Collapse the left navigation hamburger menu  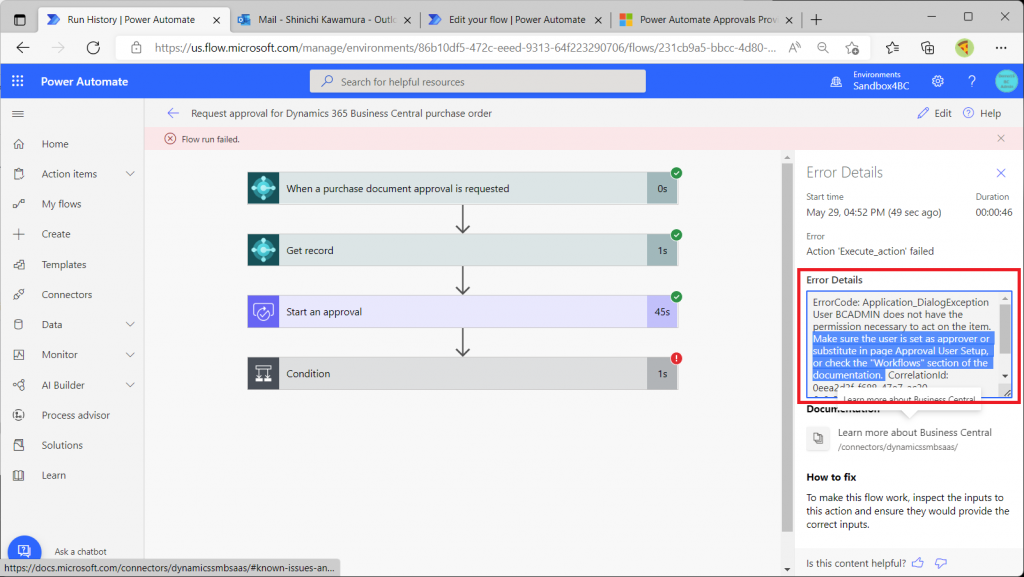tap(18, 114)
